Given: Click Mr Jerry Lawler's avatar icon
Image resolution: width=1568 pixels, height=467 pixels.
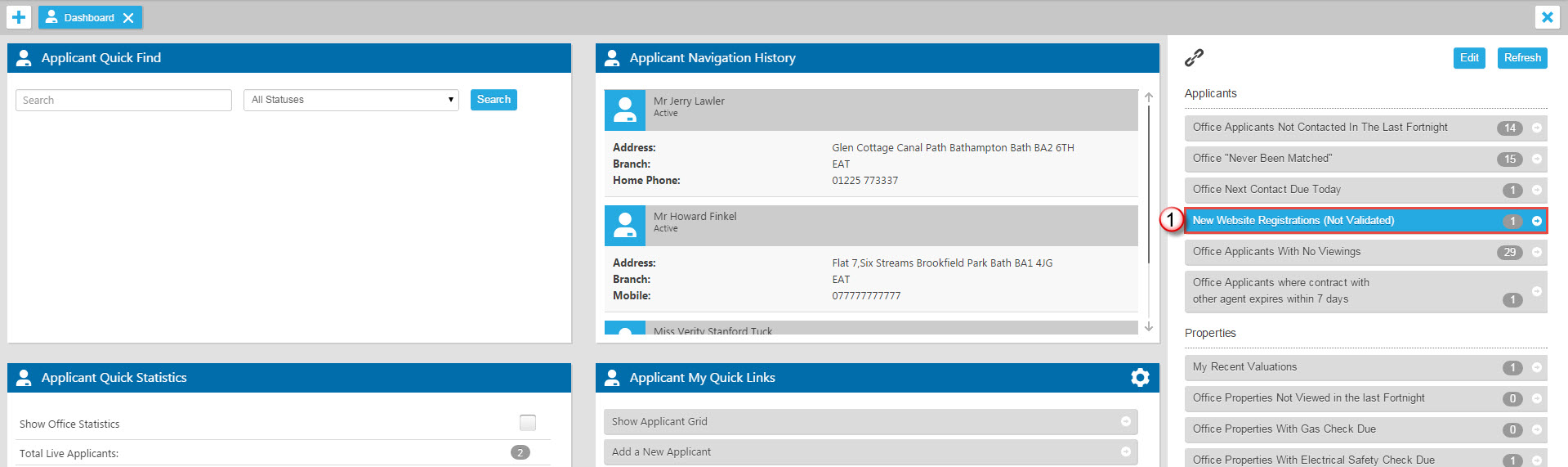Looking at the screenshot, I should (x=625, y=110).
